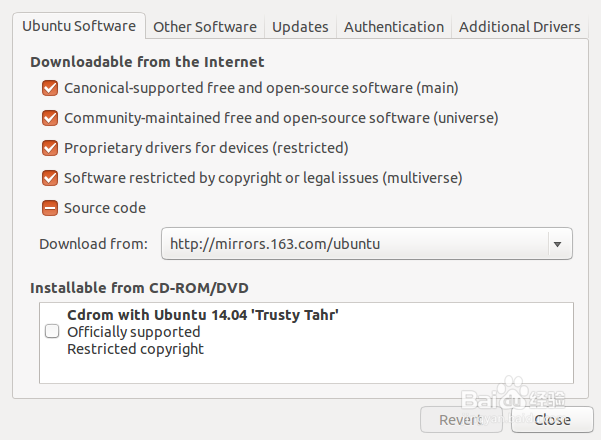Toggle Proprietary drivers (restricted) checkbox

click(x=50, y=148)
